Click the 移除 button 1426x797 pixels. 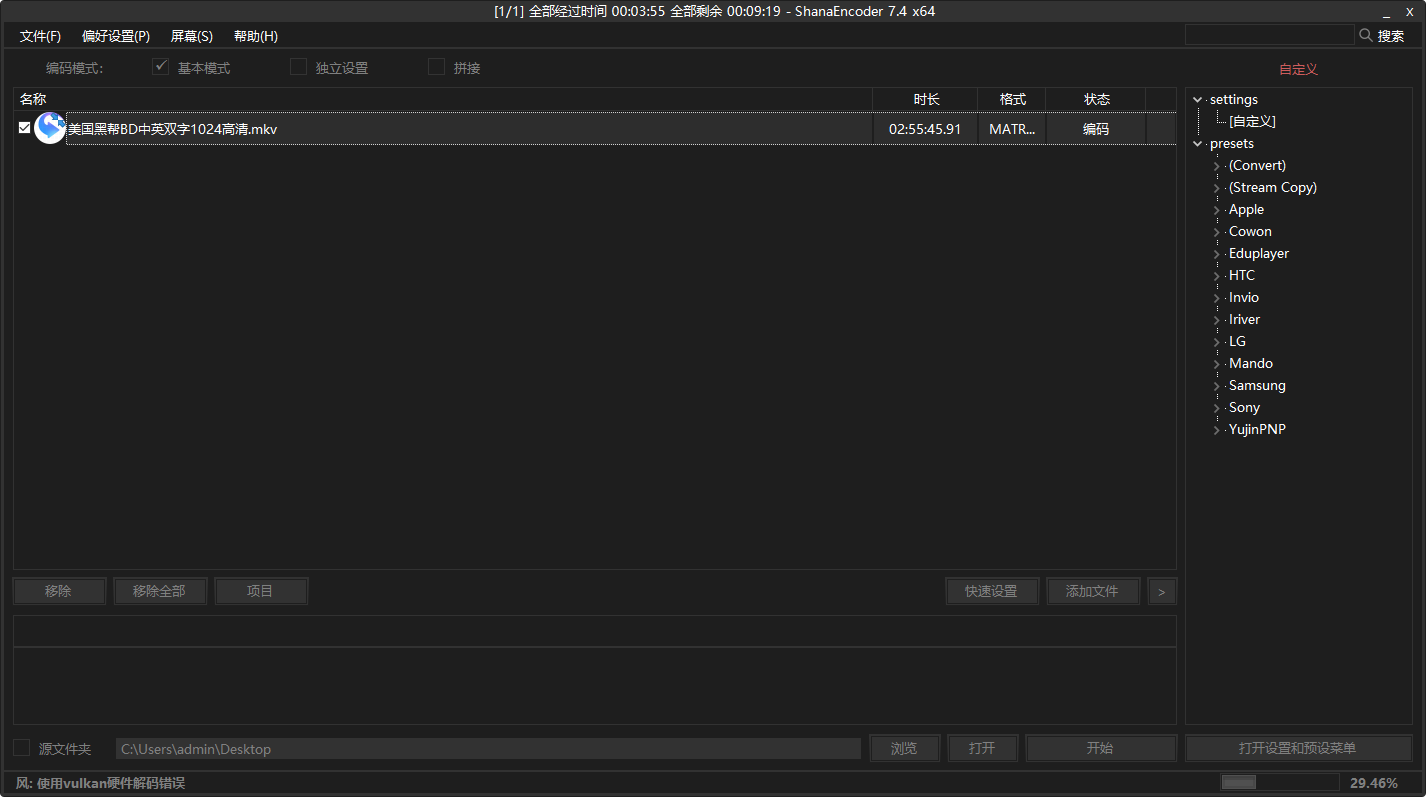[59, 591]
